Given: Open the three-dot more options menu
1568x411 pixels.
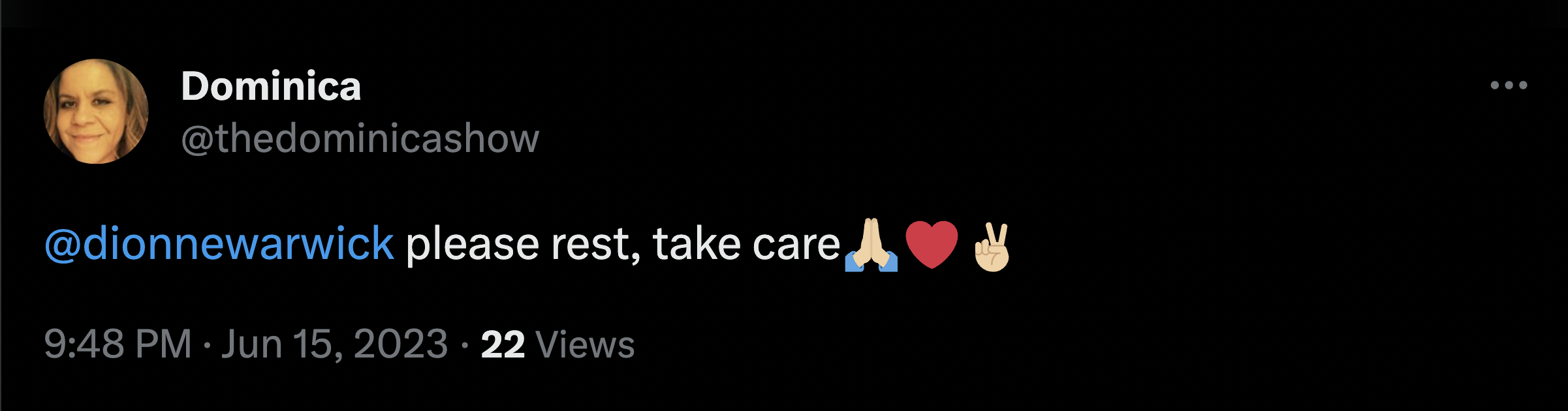Looking at the screenshot, I should [x=1509, y=85].
